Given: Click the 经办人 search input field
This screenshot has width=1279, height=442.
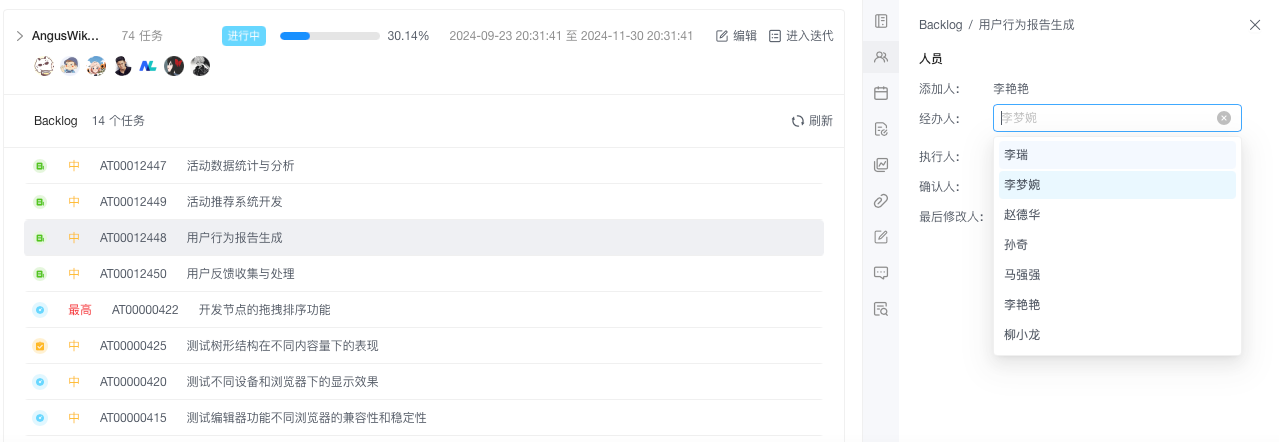Looking at the screenshot, I should coord(1105,118).
